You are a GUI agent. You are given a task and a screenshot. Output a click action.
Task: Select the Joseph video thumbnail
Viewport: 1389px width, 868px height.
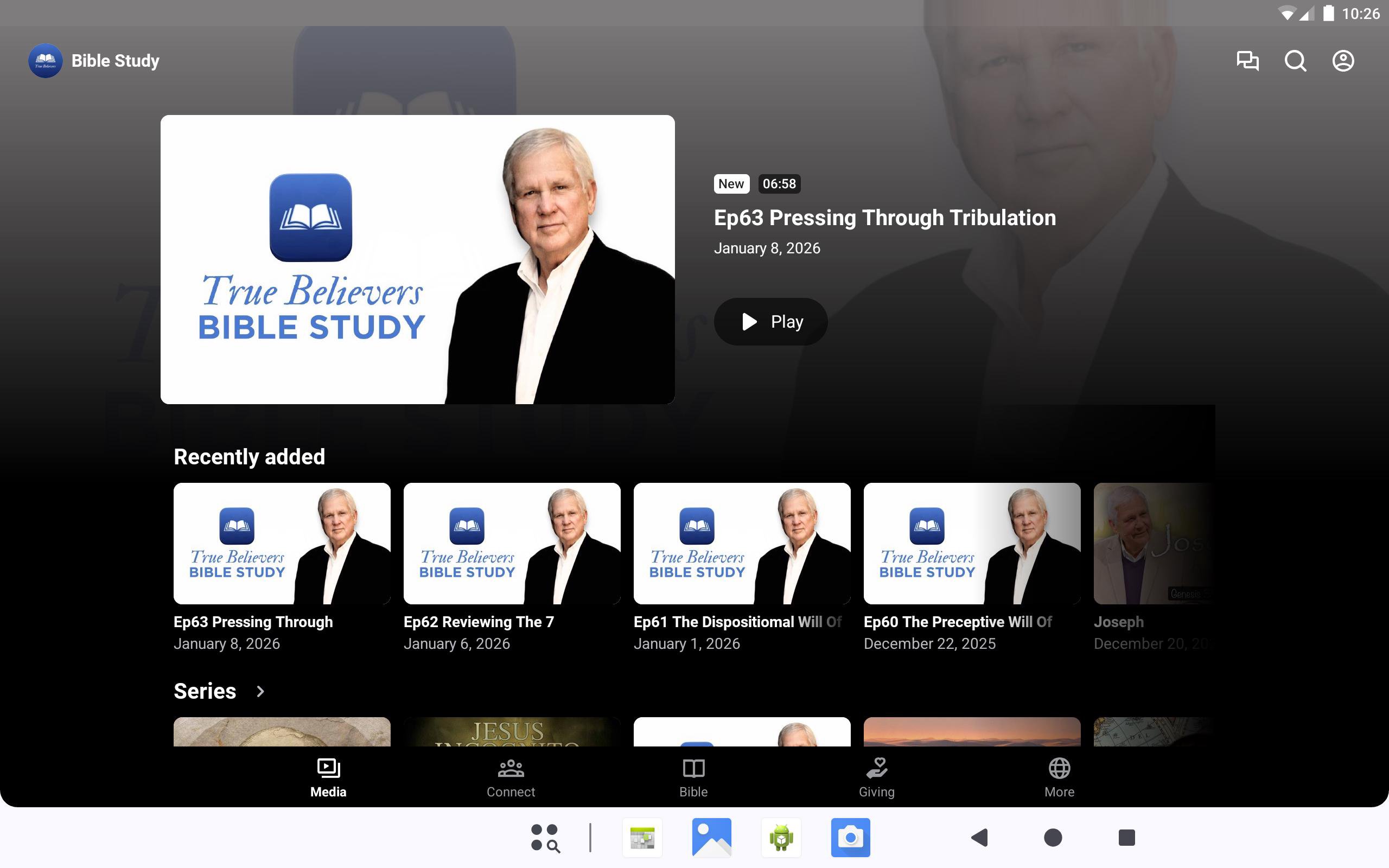pos(1151,543)
